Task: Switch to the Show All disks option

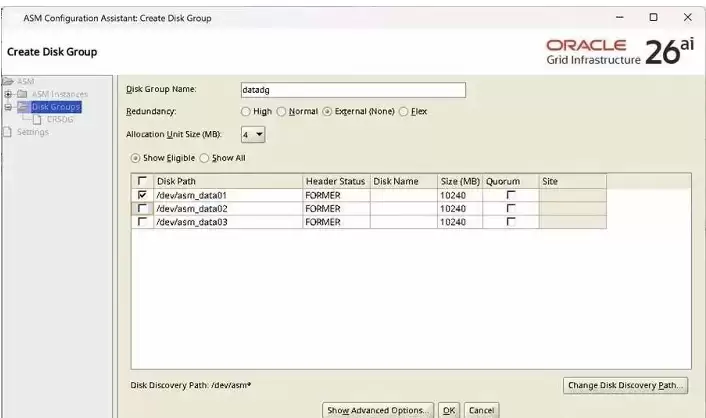Action: point(204,158)
